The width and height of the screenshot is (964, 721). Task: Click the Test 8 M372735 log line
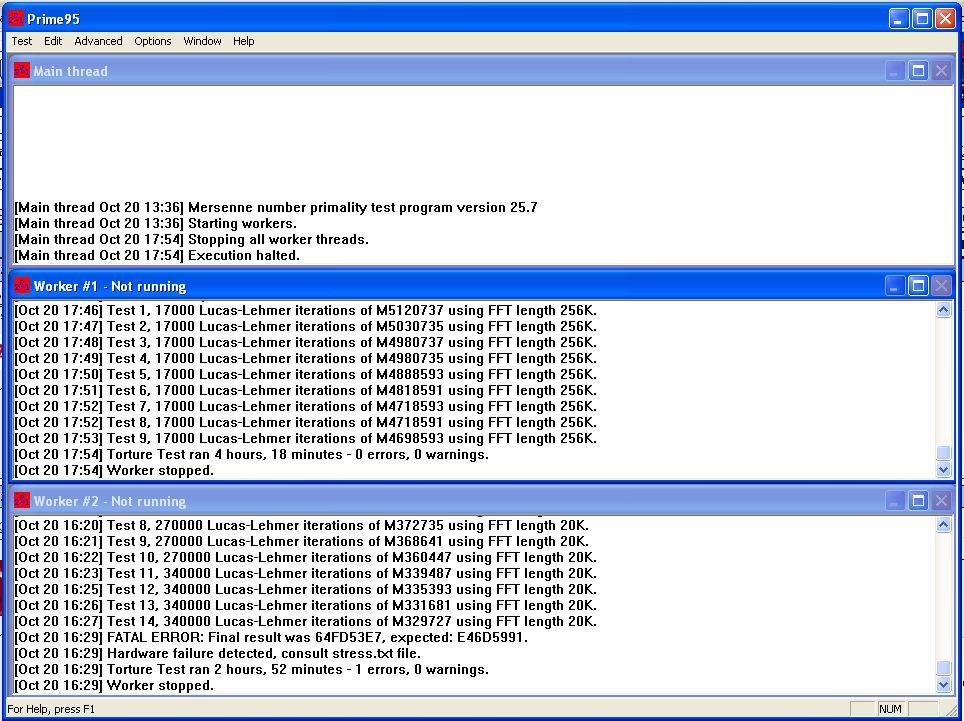click(301, 526)
